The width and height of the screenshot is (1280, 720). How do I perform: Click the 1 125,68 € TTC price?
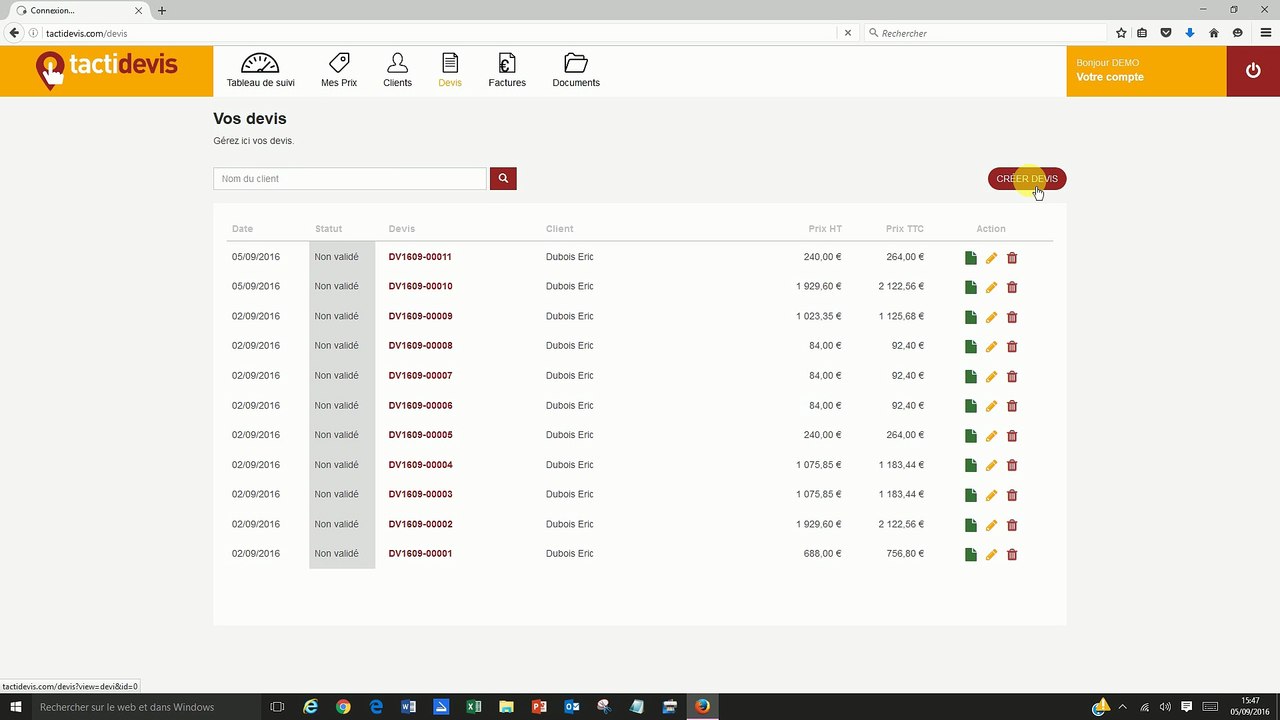point(901,316)
